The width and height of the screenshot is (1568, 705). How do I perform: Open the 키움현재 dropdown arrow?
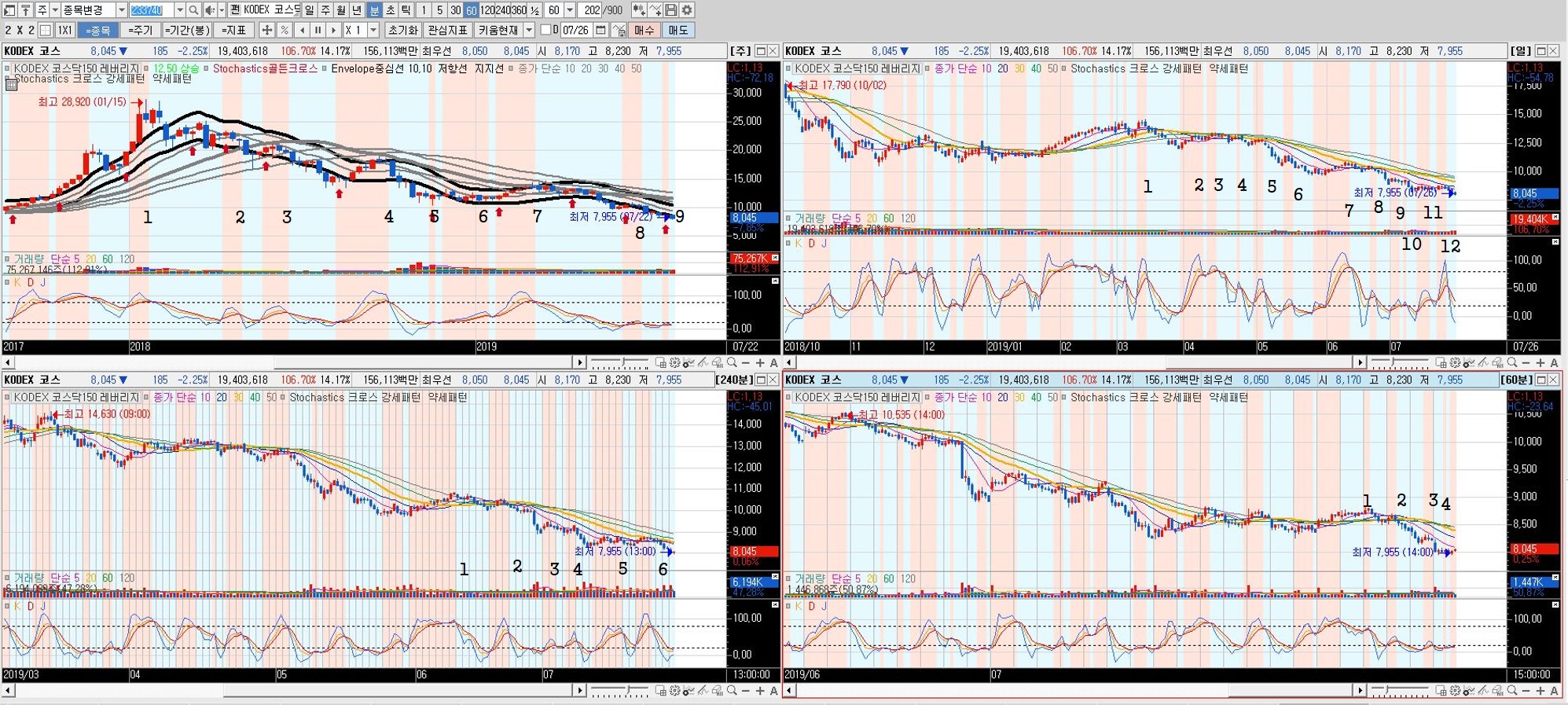coord(529,30)
